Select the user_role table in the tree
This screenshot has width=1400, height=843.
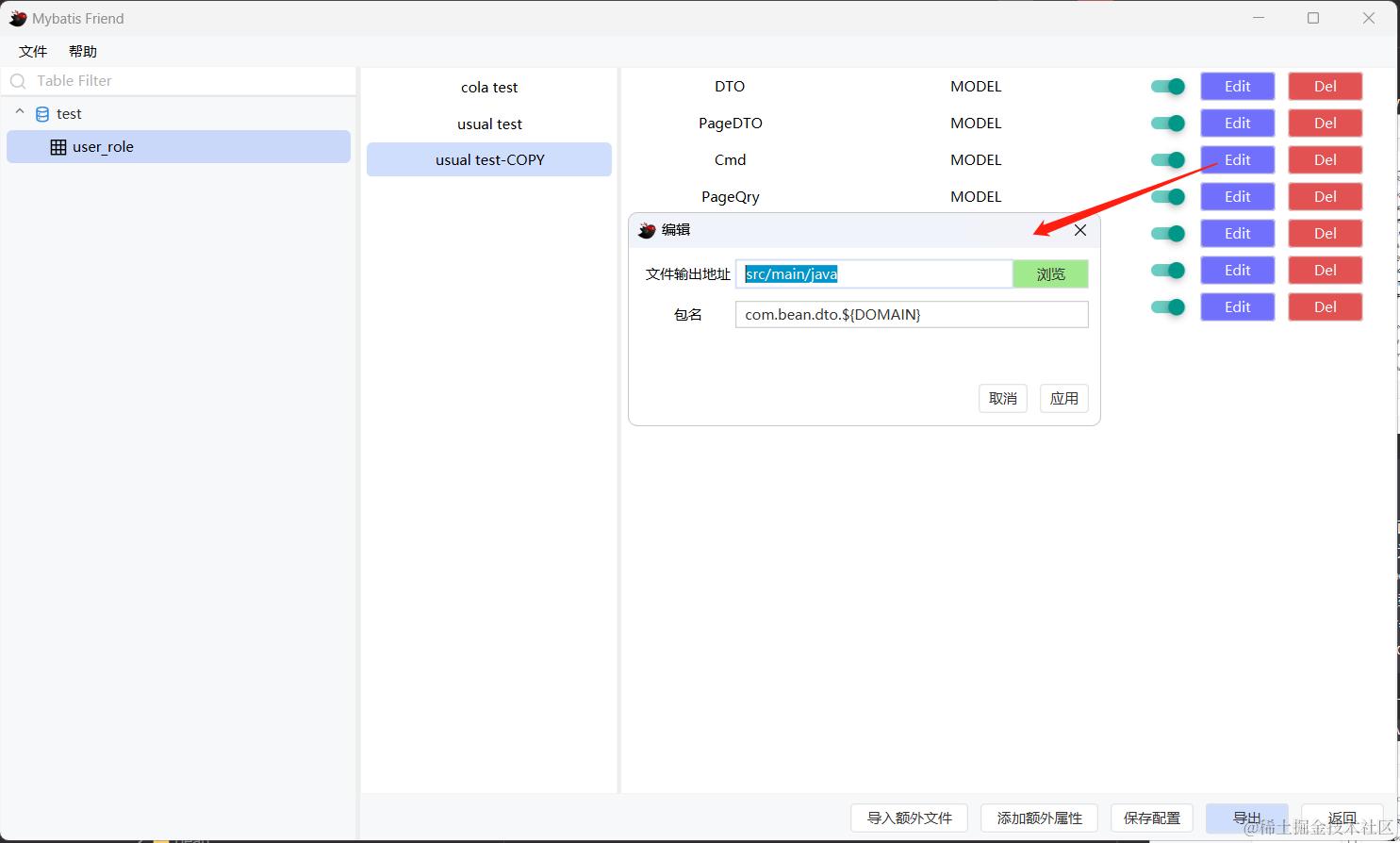point(179,147)
